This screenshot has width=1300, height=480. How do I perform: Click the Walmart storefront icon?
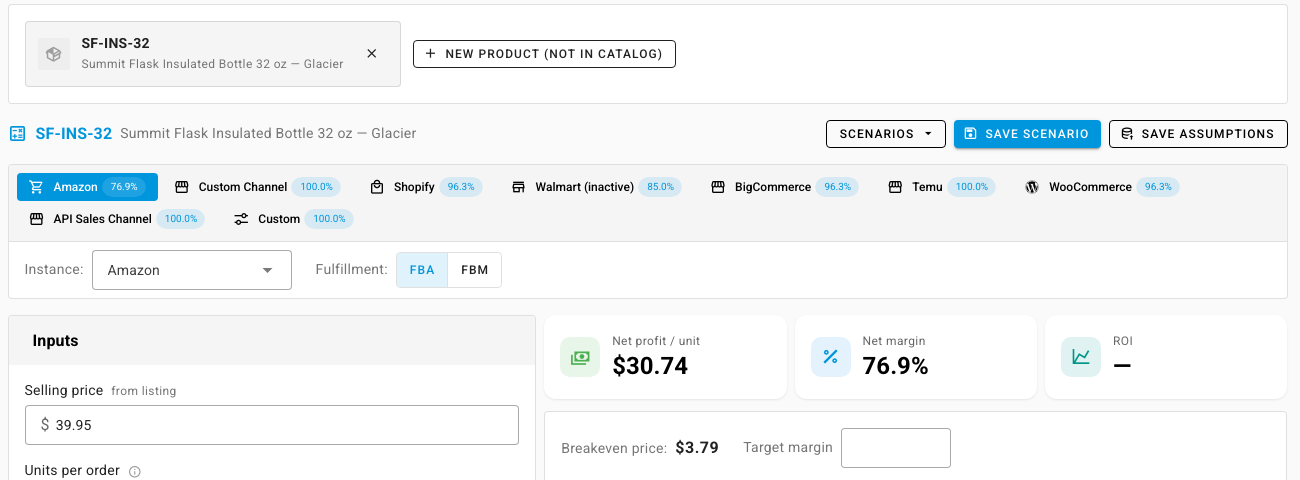coord(518,187)
